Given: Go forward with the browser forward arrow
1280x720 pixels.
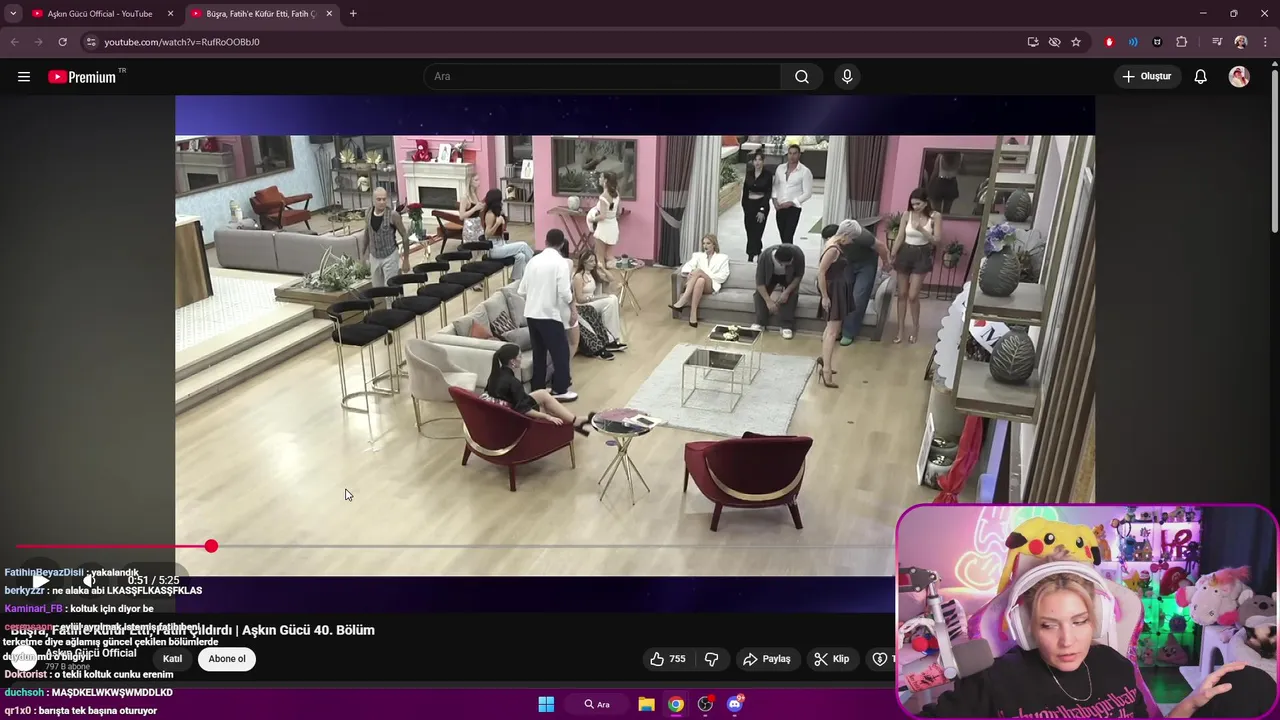Looking at the screenshot, I should click(x=38, y=42).
